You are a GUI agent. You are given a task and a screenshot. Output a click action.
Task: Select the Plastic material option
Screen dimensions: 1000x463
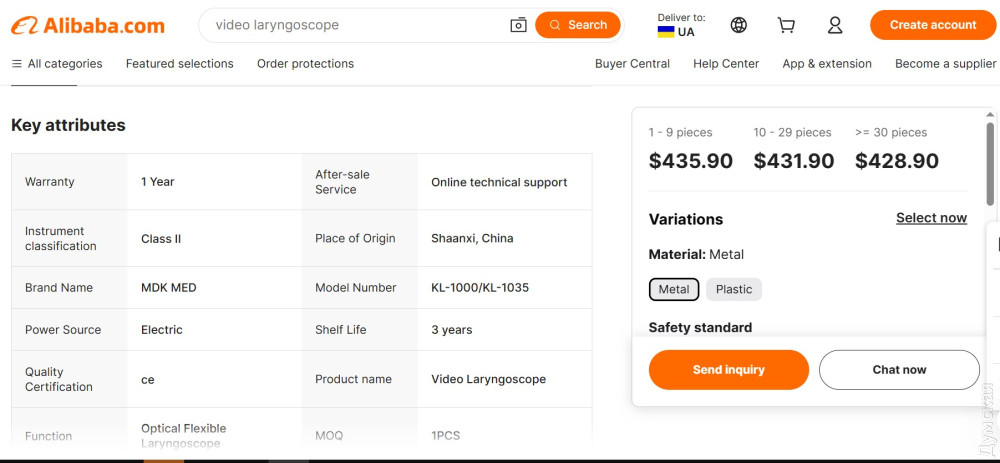733,289
